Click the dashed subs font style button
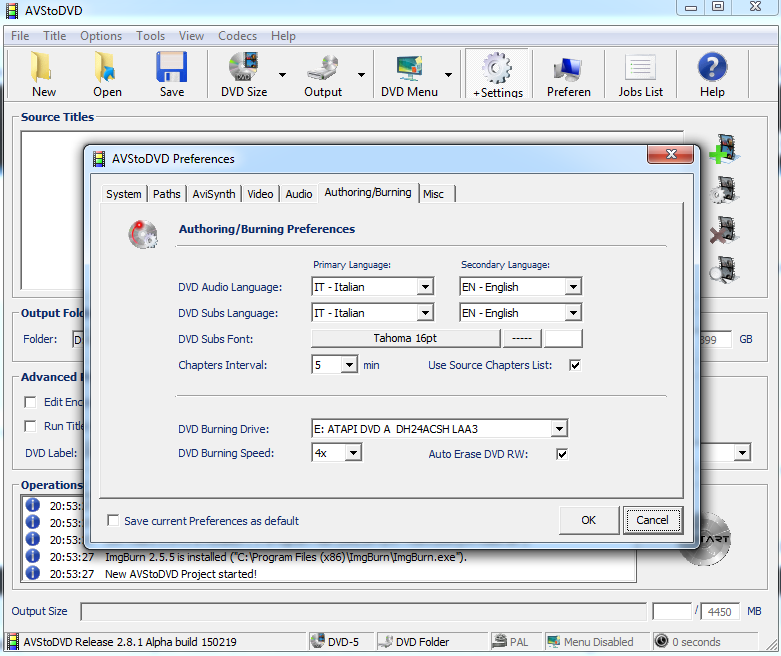The height and width of the screenshot is (656, 781). 522,338
